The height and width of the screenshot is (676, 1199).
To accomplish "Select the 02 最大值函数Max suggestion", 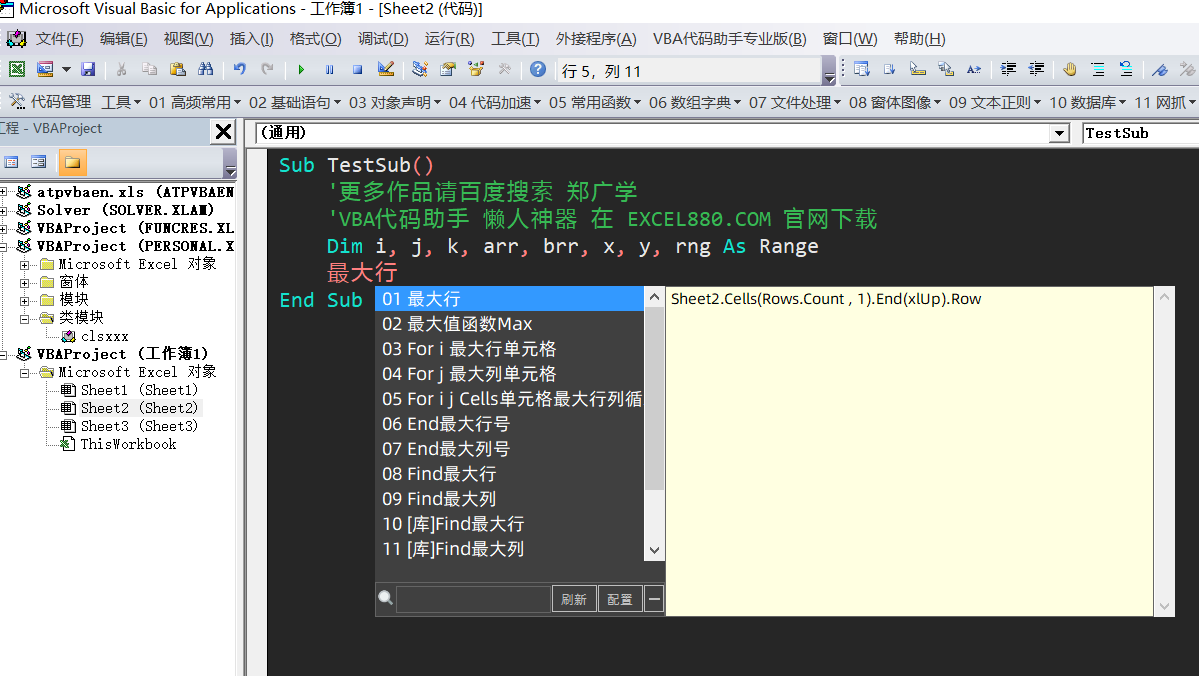I will pyautogui.click(x=509, y=323).
